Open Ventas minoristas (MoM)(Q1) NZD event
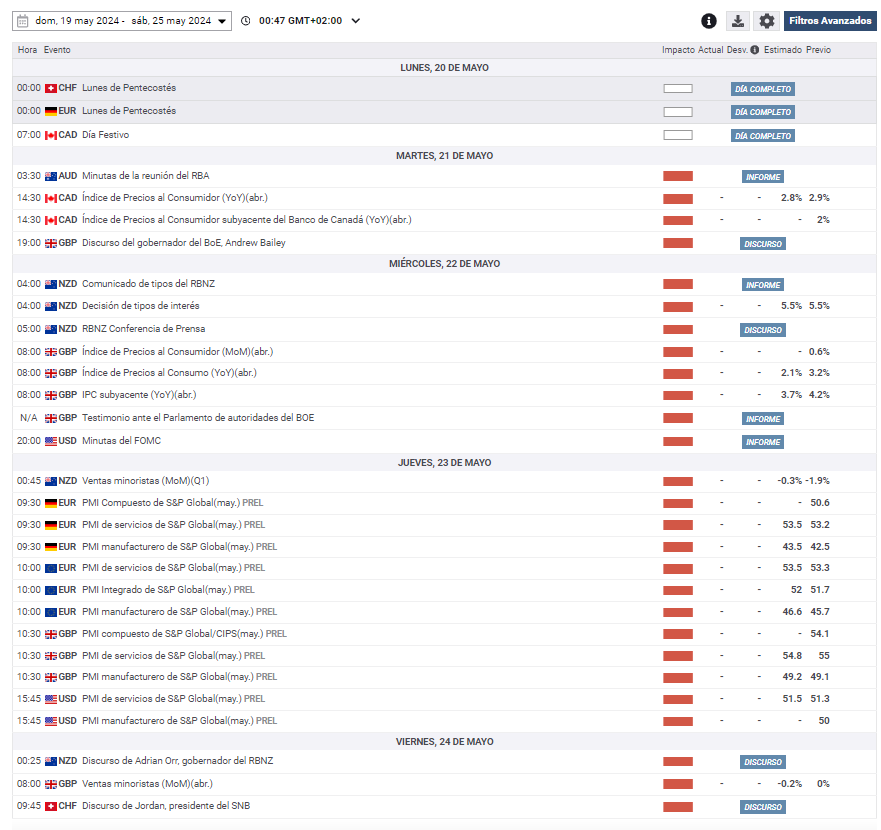 tap(145, 481)
